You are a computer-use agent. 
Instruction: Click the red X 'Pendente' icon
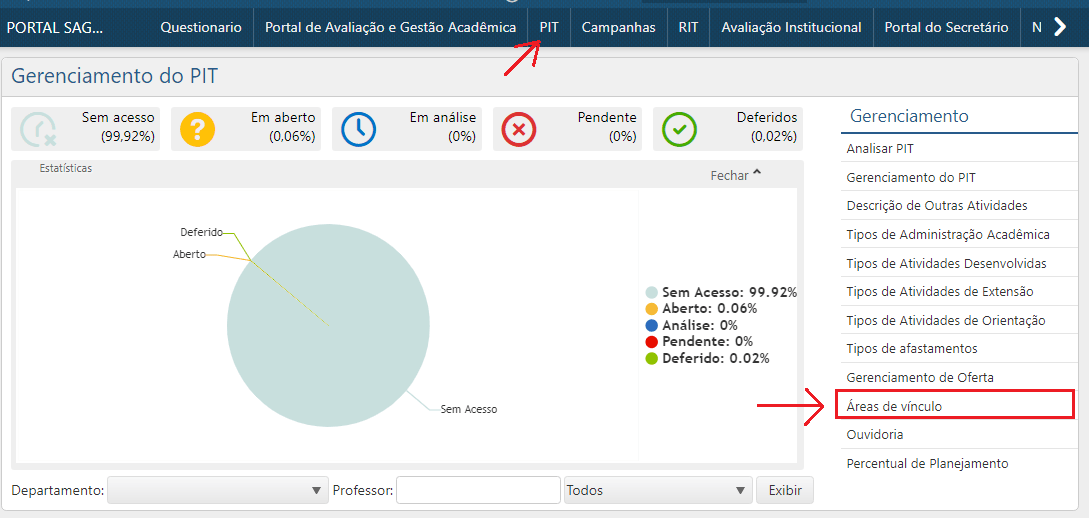tap(519, 130)
